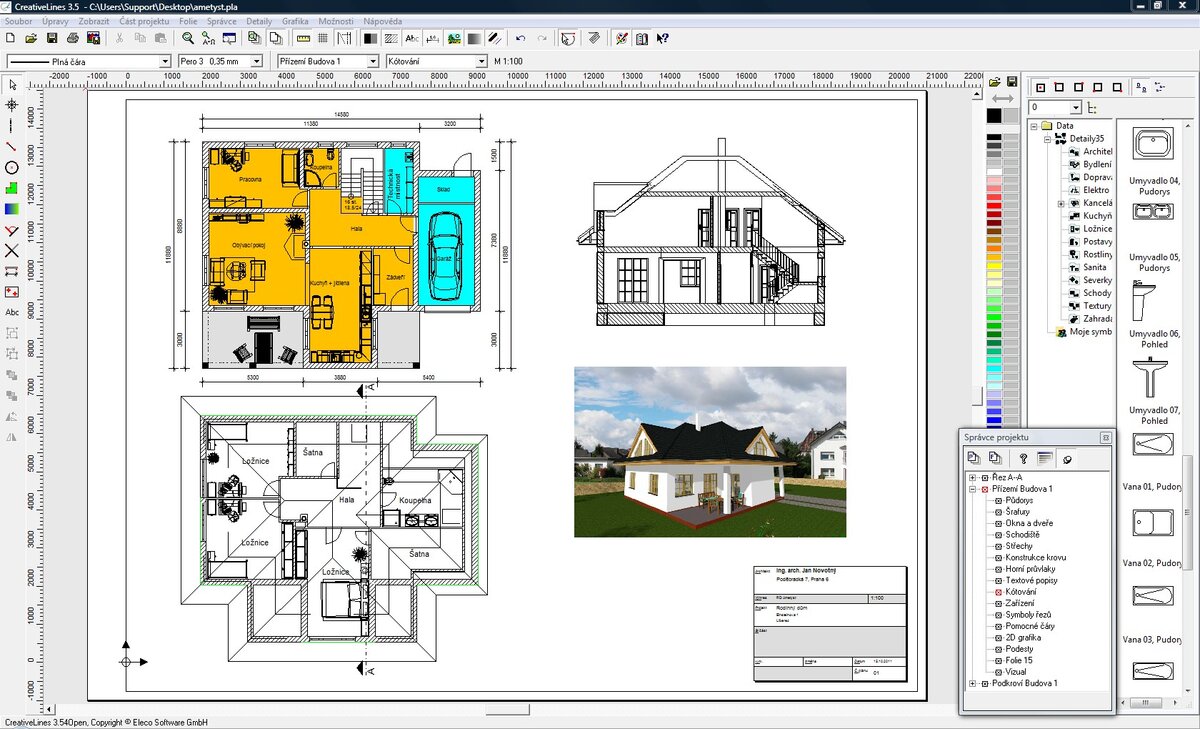Screen dimensions: 1200x729
Task: Select the magnifier Zoom tool
Action: [x=187, y=38]
